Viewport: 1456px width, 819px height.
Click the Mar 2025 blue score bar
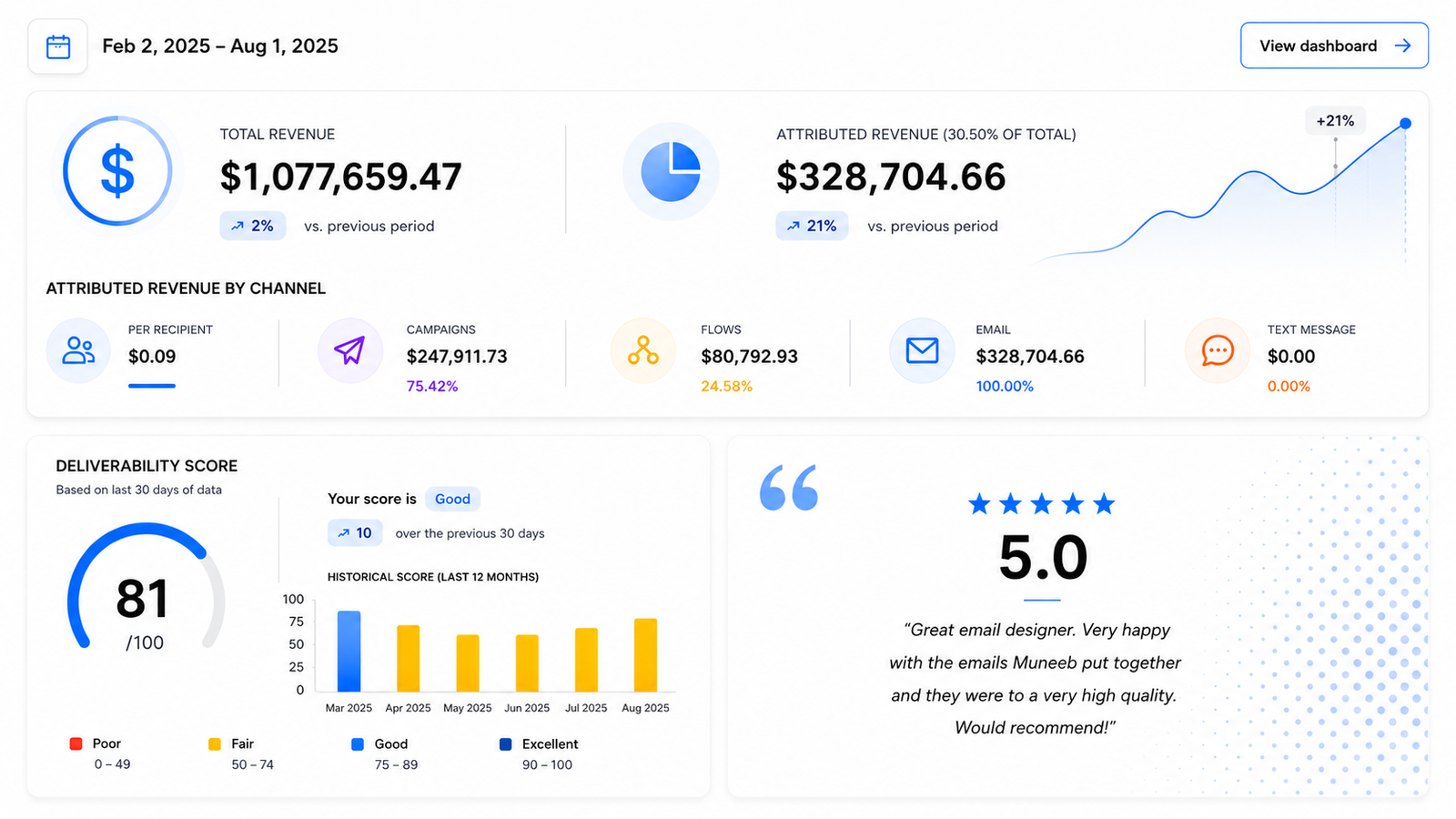click(349, 651)
